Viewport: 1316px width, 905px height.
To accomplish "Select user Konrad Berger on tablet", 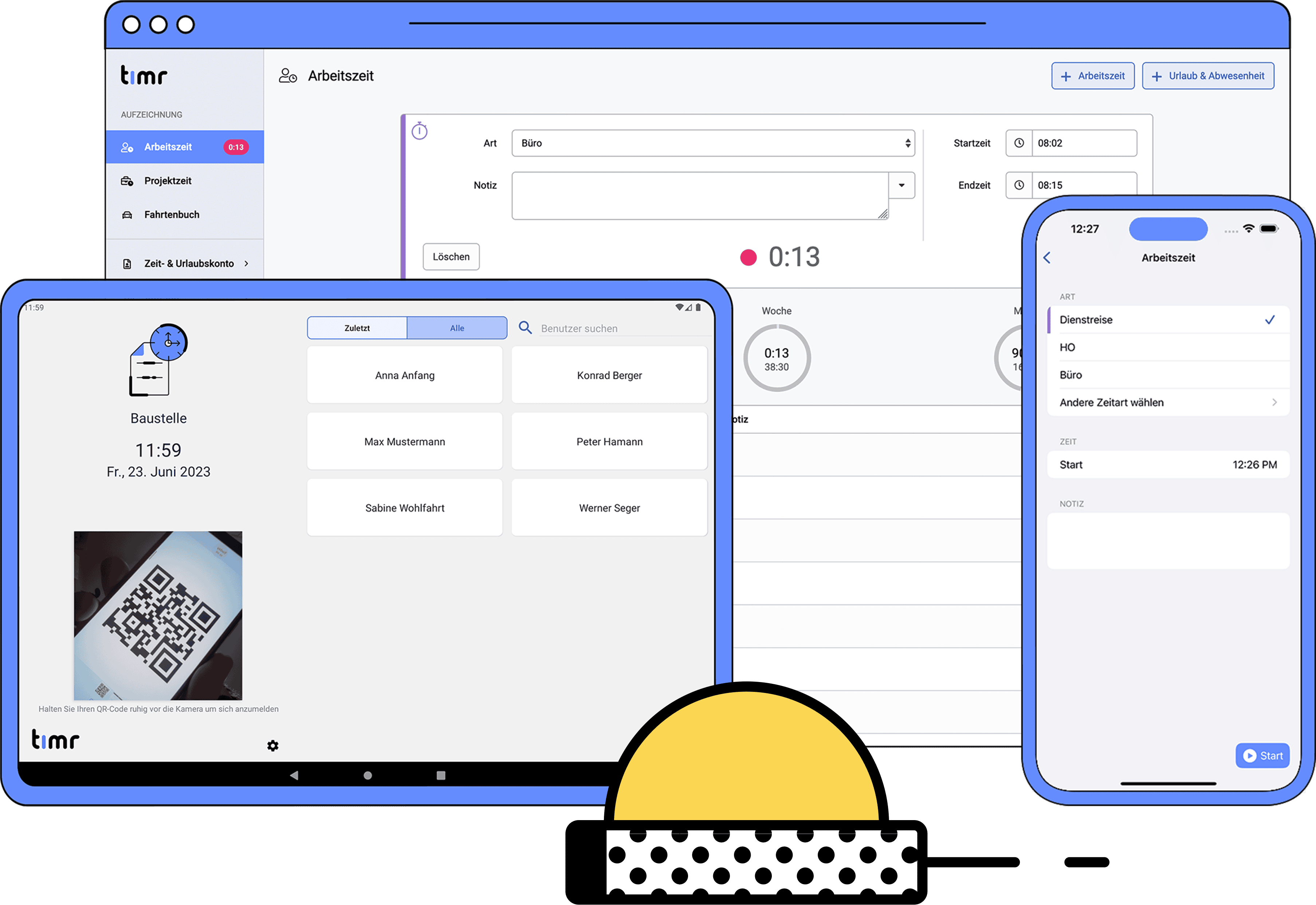I will click(609, 375).
